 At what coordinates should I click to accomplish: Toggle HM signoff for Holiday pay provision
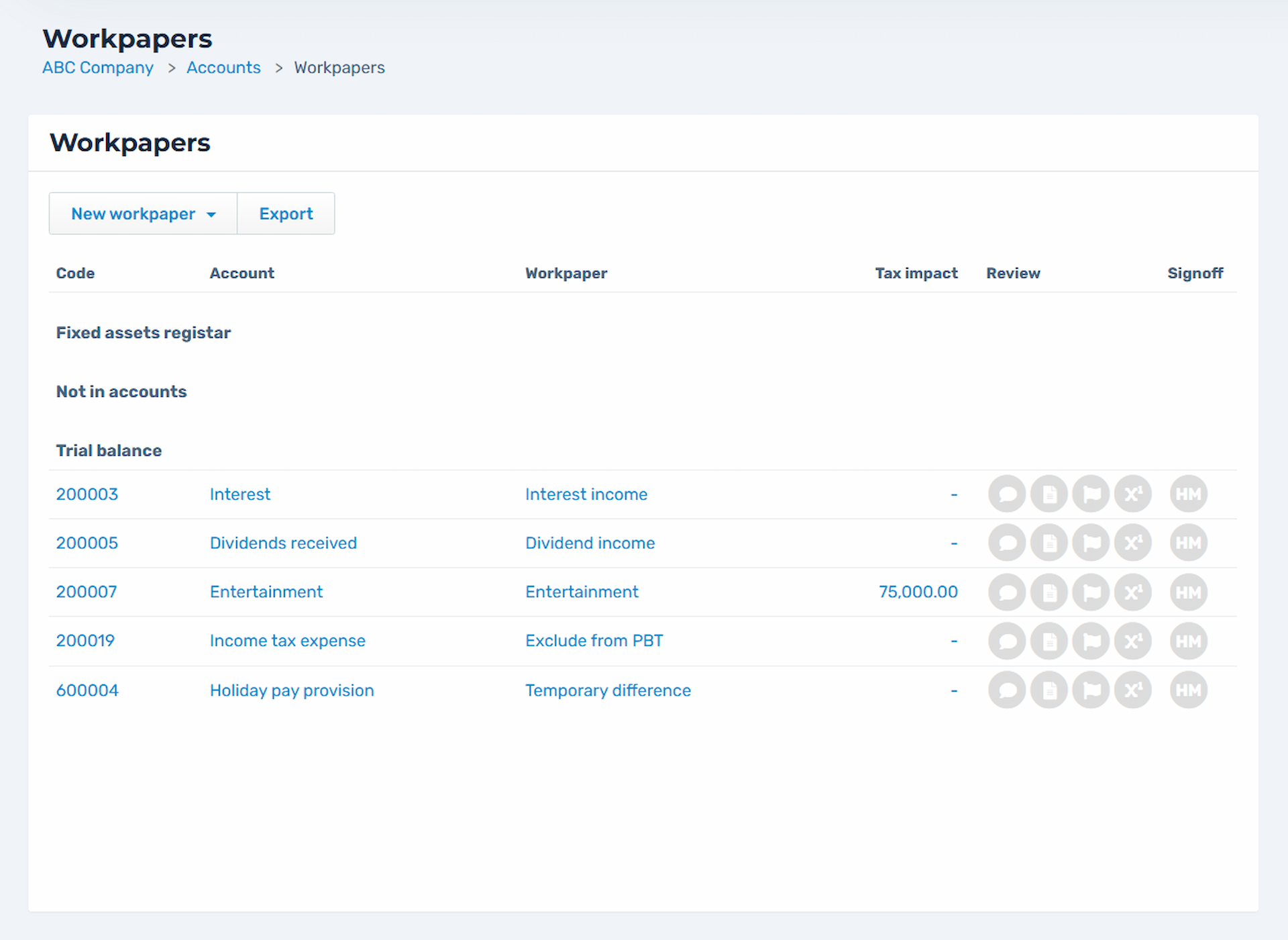[1188, 690]
